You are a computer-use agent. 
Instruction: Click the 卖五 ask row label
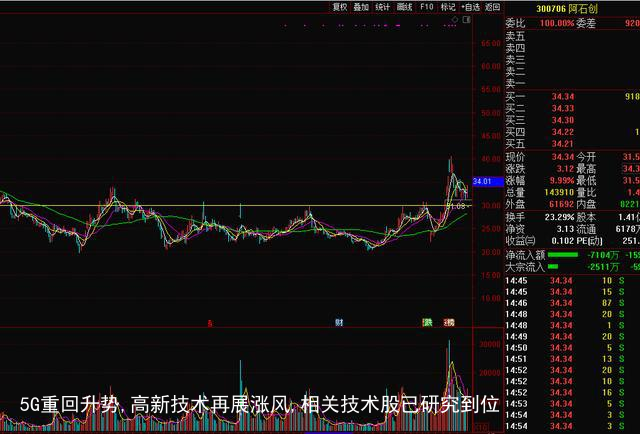pos(515,37)
